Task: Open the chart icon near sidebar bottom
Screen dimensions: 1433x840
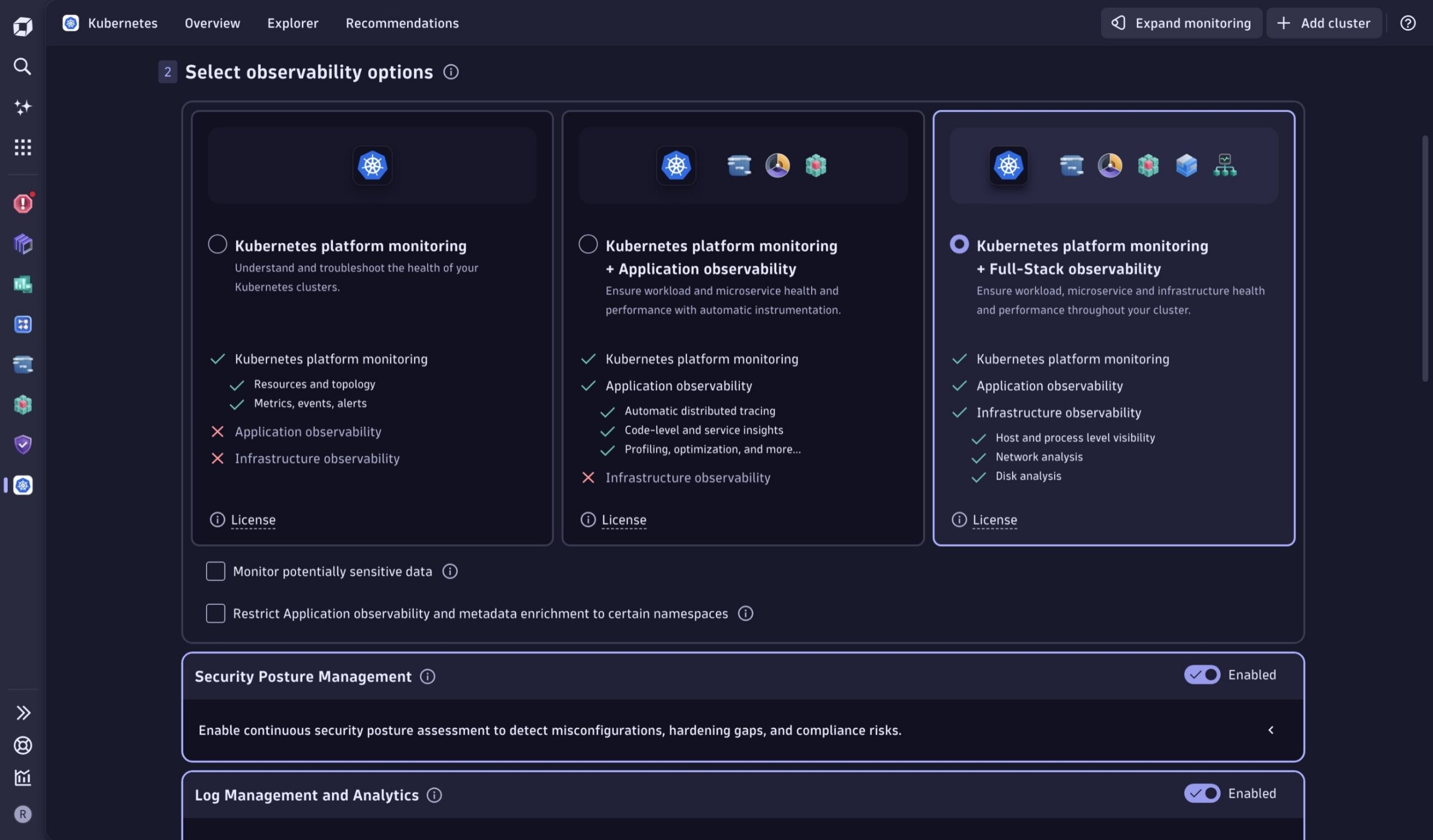Action: click(23, 777)
